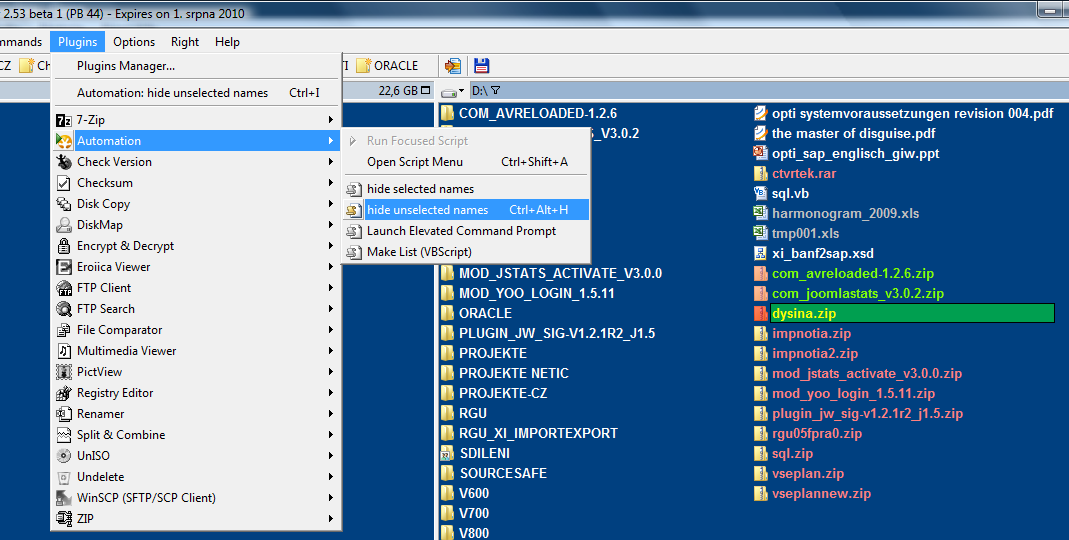The height and width of the screenshot is (540, 1069).
Task: Expand the WinSCP submenu arrow
Action: (331, 498)
